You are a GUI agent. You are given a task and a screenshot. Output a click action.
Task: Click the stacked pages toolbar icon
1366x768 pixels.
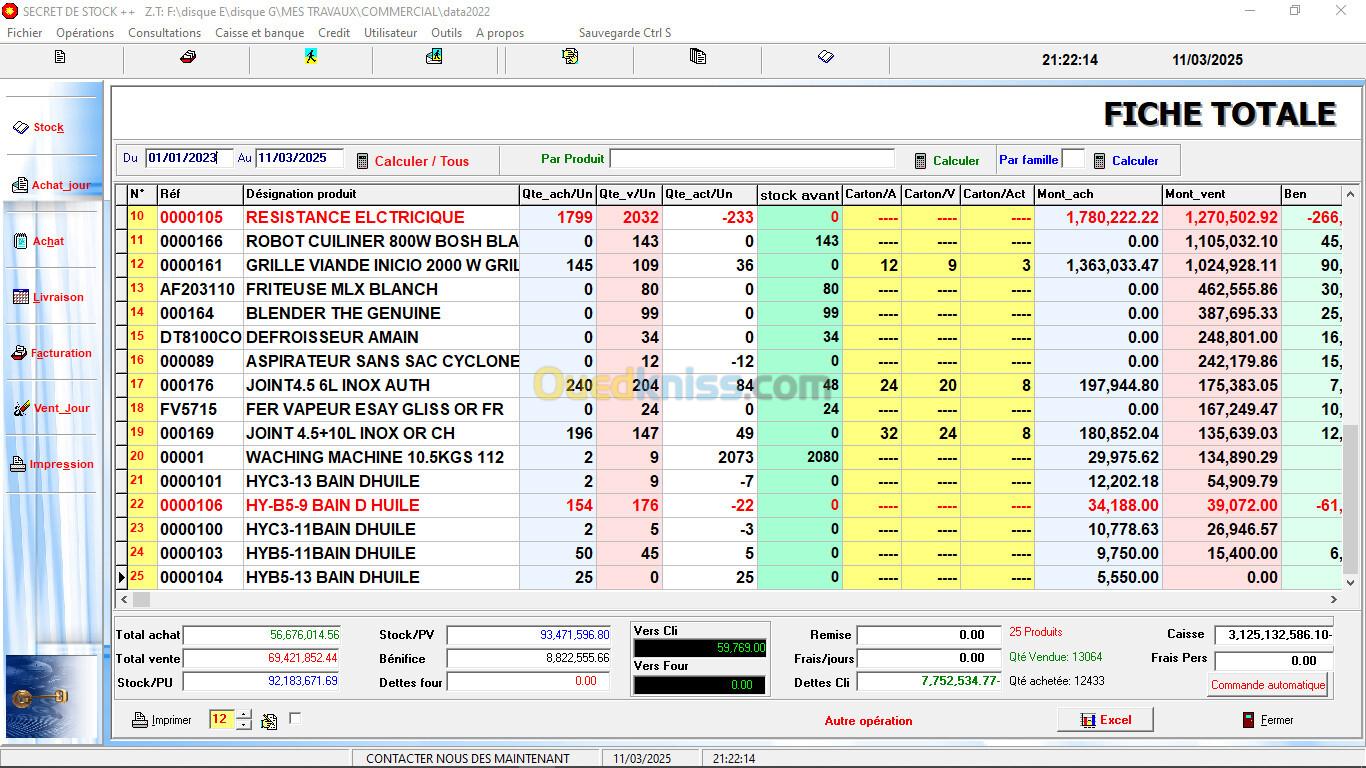(x=698, y=57)
